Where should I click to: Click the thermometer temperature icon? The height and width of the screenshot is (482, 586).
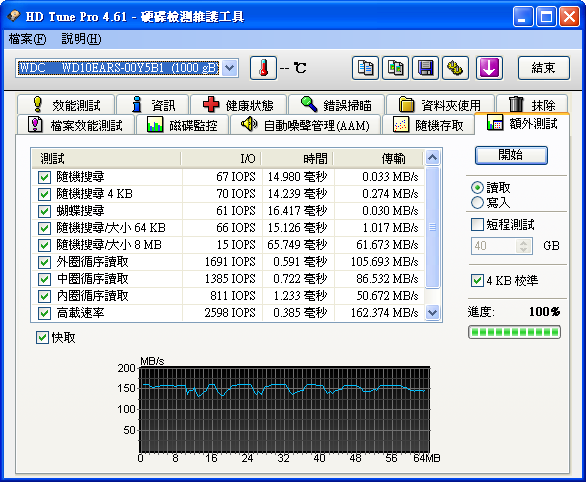pyautogui.click(x=263, y=68)
